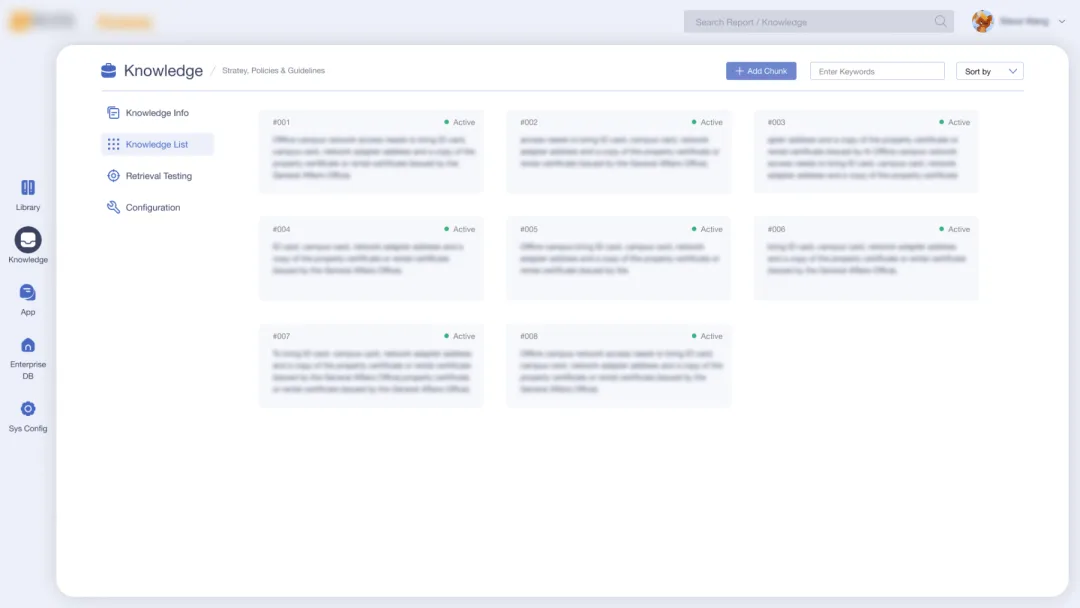Open the chunk #008 card
This screenshot has width=1080, height=608.
(x=618, y=365)
